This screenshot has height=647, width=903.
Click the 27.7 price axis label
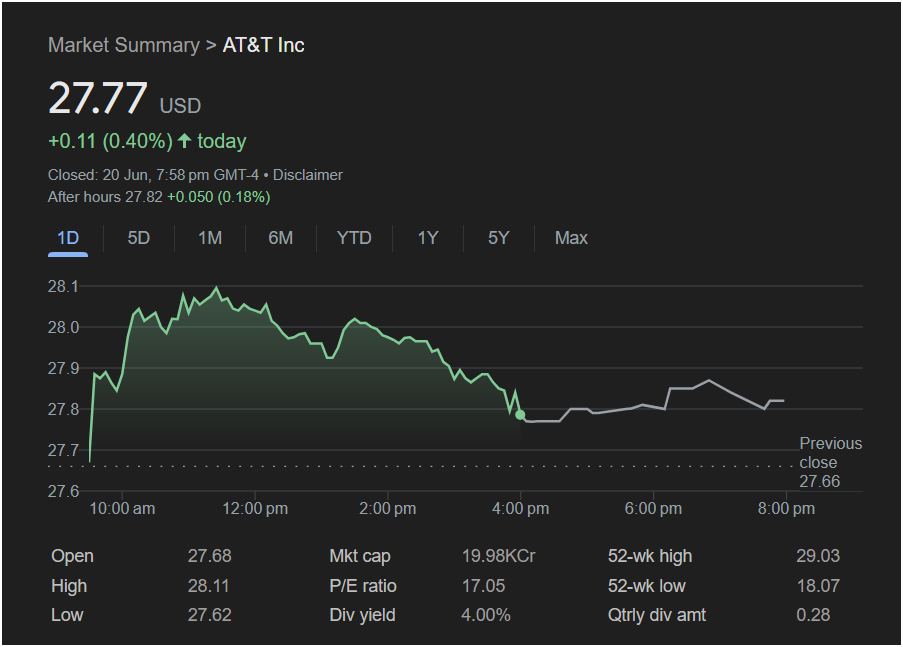tap(63, 450)
